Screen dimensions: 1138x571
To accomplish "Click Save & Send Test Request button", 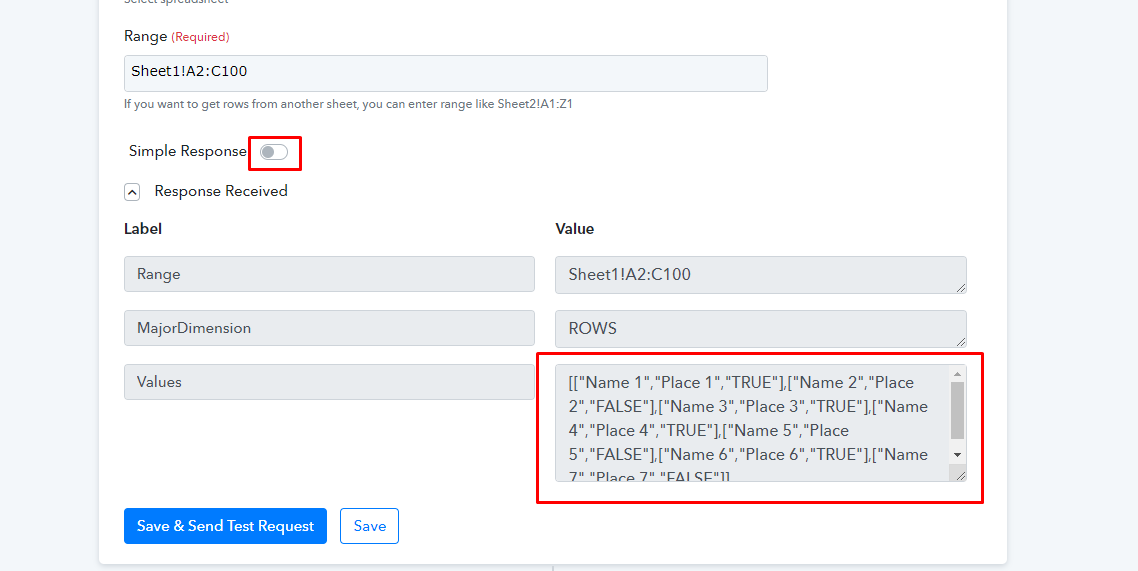I will 225,526.
